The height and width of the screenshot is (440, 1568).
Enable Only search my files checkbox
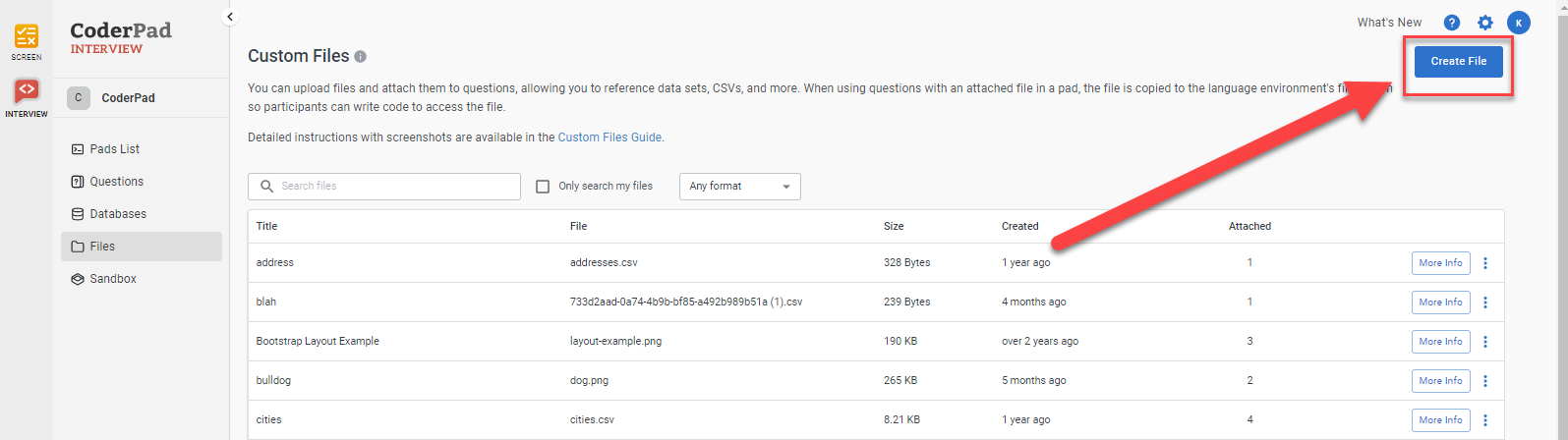point(543,187)
